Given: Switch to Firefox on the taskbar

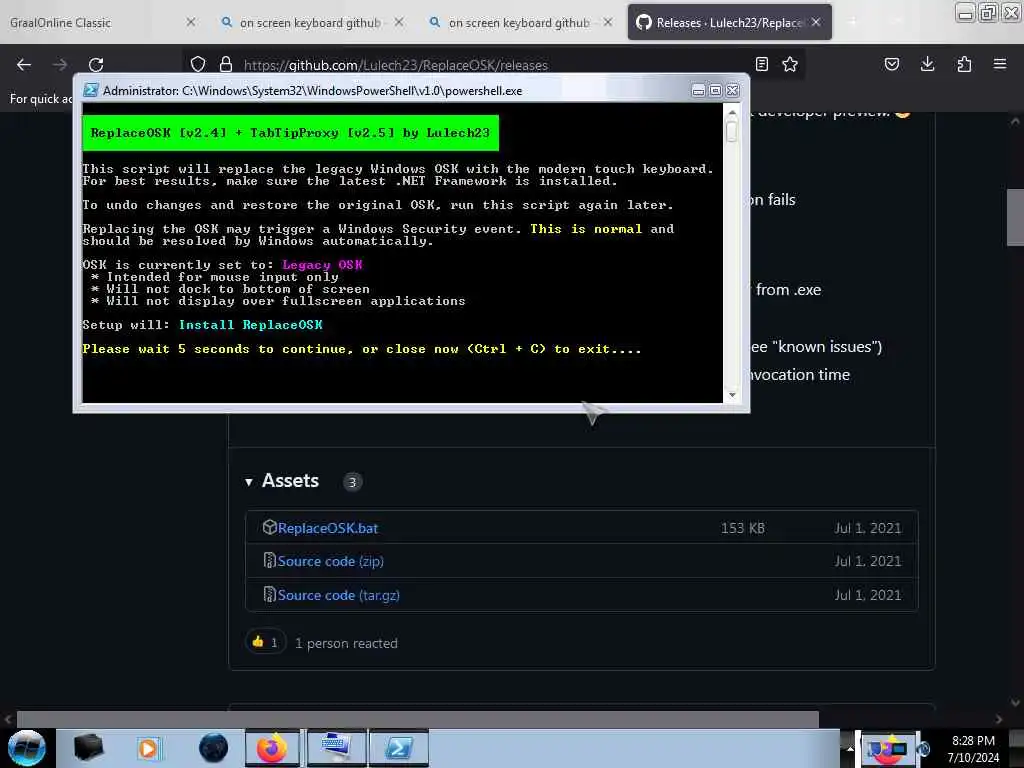Looking at the screenshot, I should 272,748.
